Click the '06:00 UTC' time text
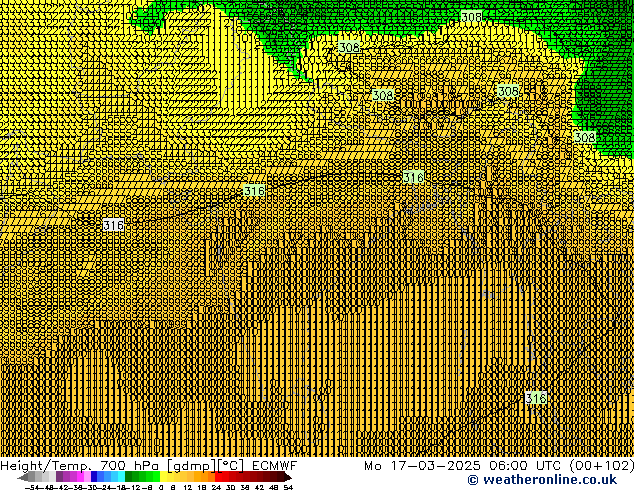The image size is (634, 490). [524, 466]
